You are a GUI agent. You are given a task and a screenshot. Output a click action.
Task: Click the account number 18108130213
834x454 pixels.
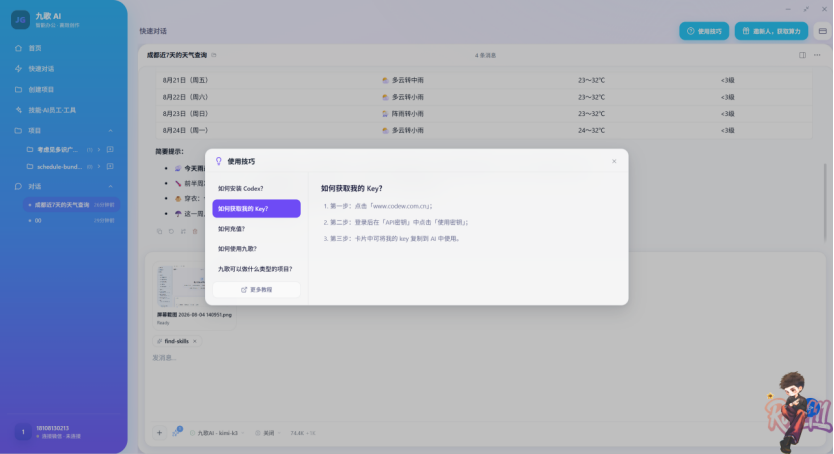pyautogui.click(x=52, y=428)
